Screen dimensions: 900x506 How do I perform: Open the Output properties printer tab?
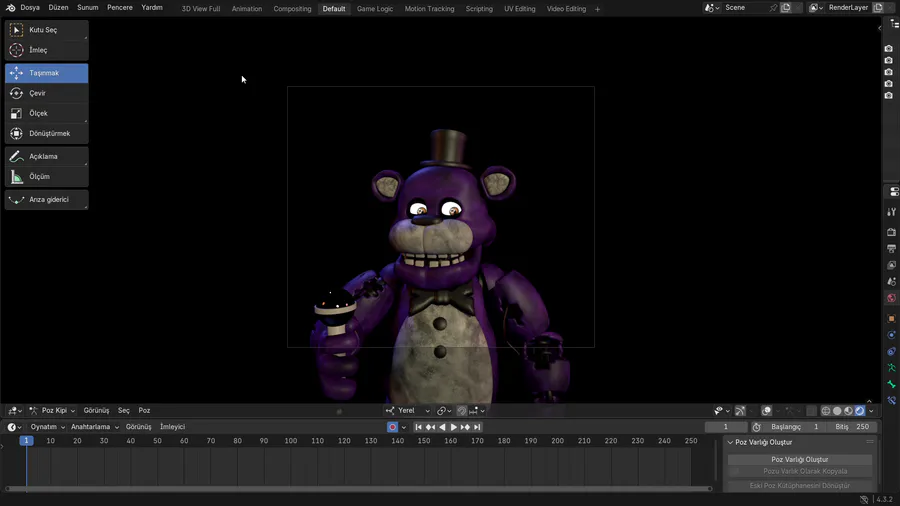(x=891, y=248)
